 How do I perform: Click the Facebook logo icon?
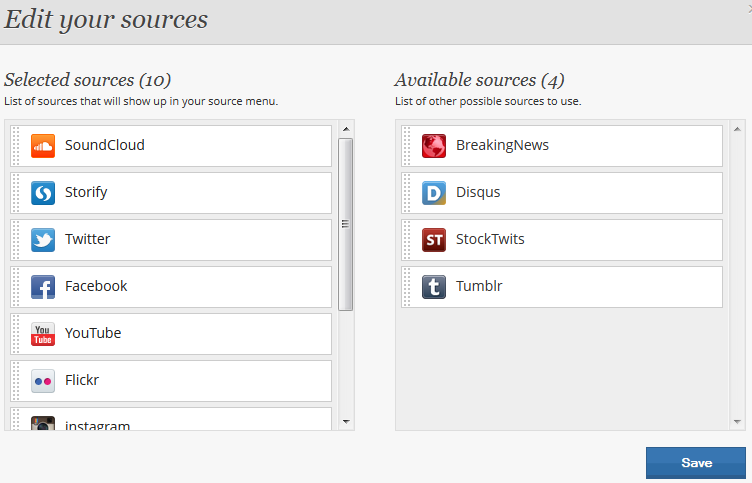click(x=43, y=287)
